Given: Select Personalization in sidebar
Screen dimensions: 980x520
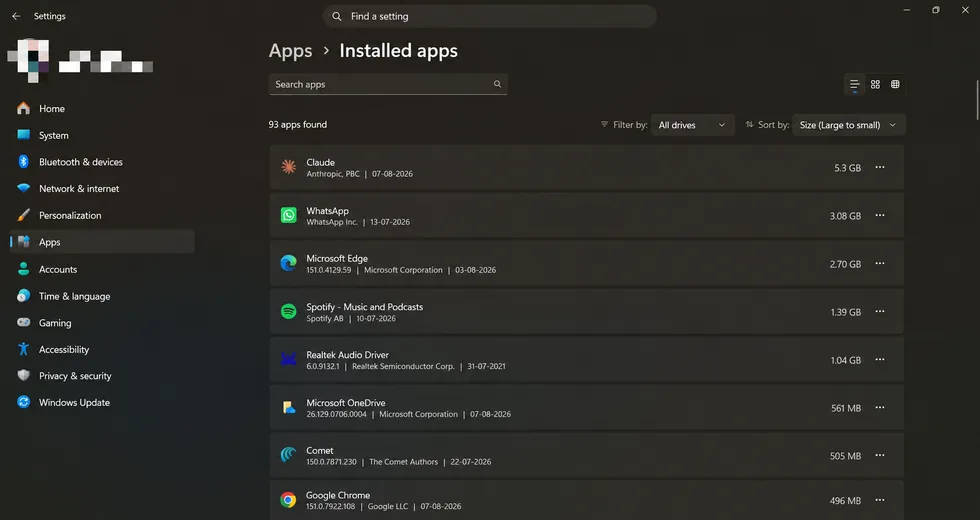Looking at the screenshot, I should [102, 215].
